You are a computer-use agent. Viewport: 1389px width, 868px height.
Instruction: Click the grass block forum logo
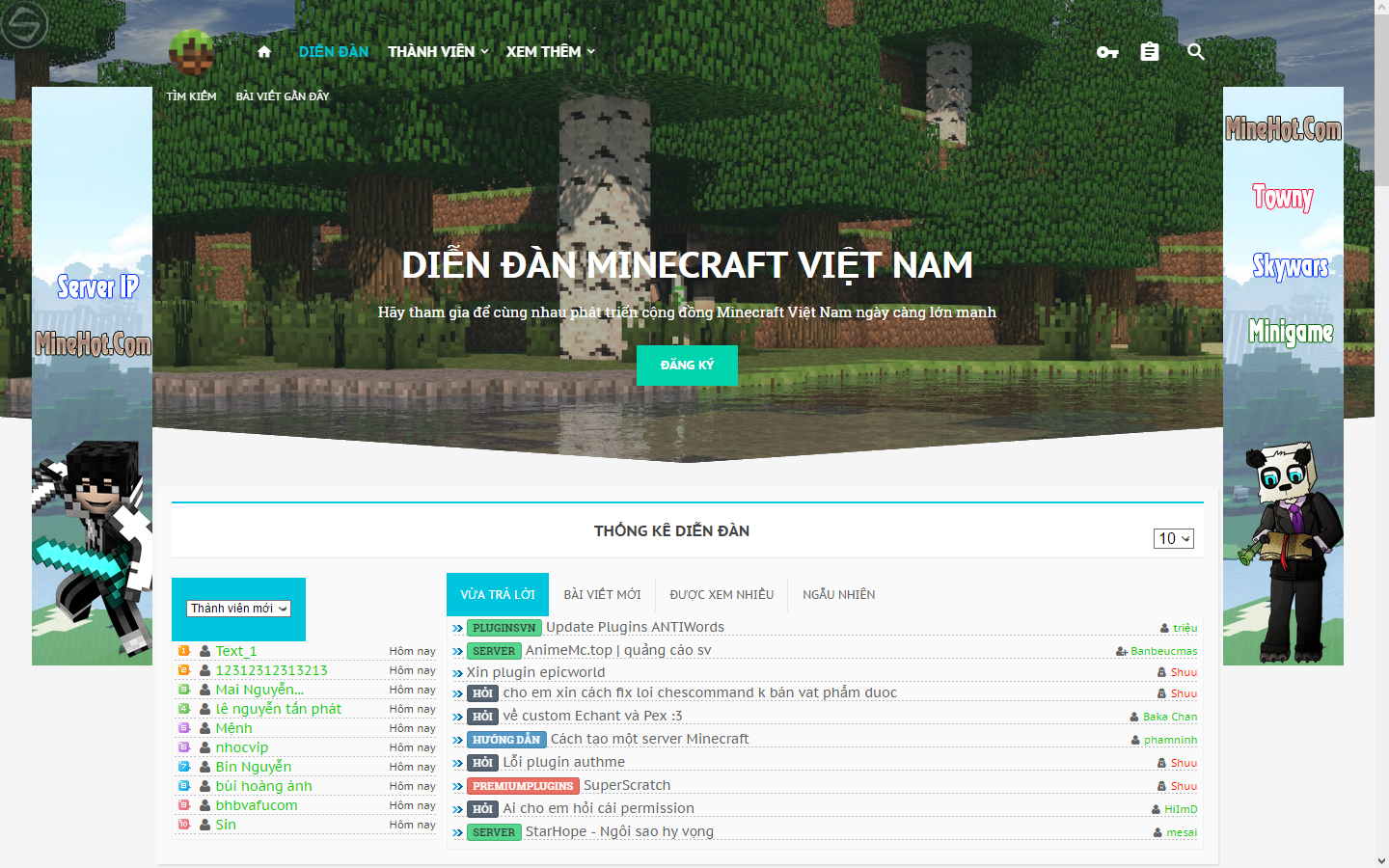tap(191, 52)
